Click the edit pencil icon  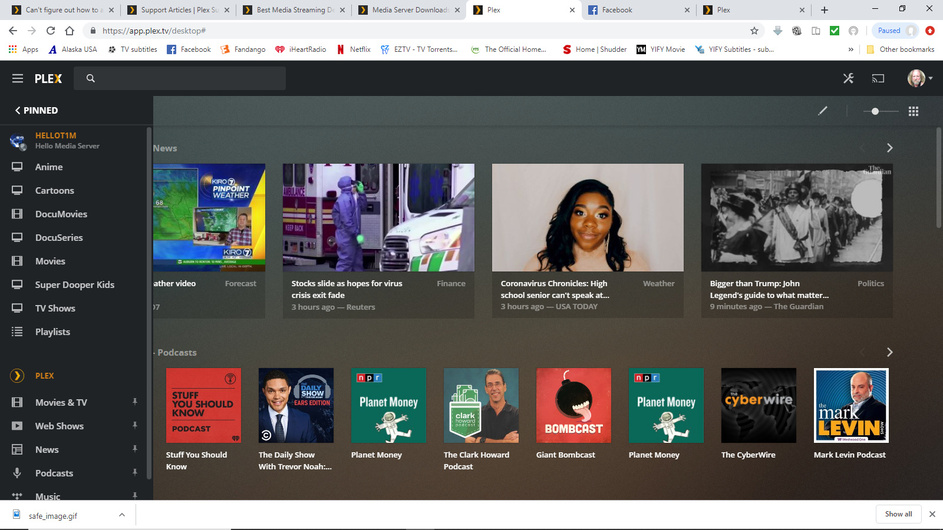[x=822, y=111]
